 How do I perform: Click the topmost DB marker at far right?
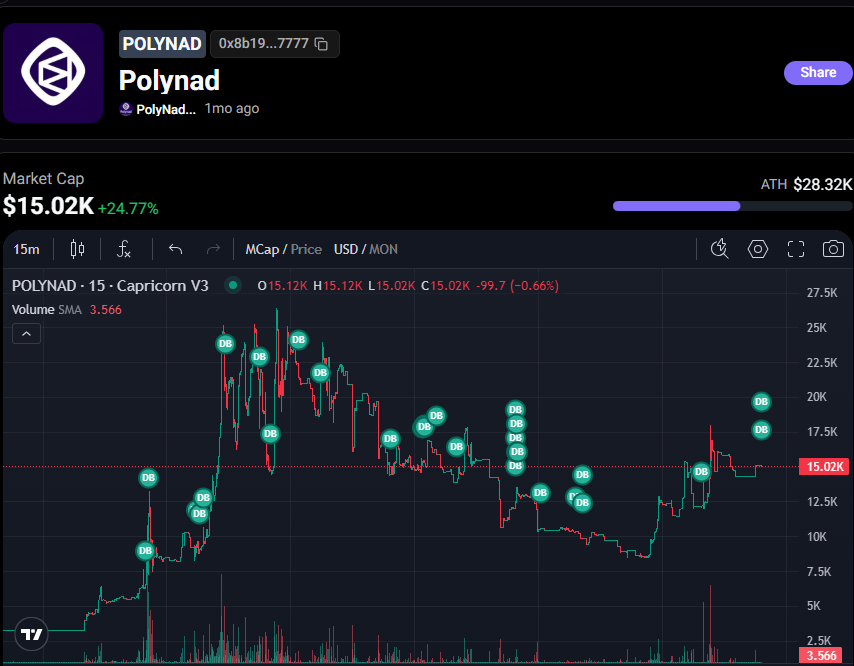[x=761, y=402]
